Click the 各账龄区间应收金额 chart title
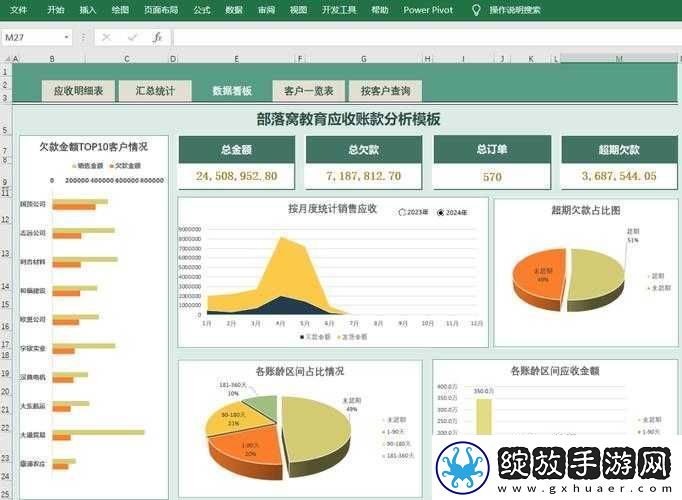 [x=555, y=371]
